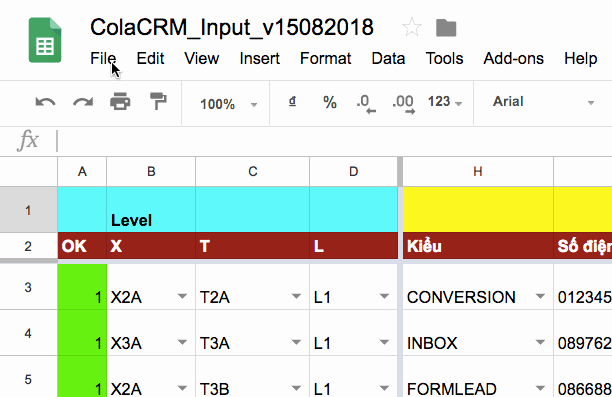
Task: Click the redo arrow icon
Action: 83,102
